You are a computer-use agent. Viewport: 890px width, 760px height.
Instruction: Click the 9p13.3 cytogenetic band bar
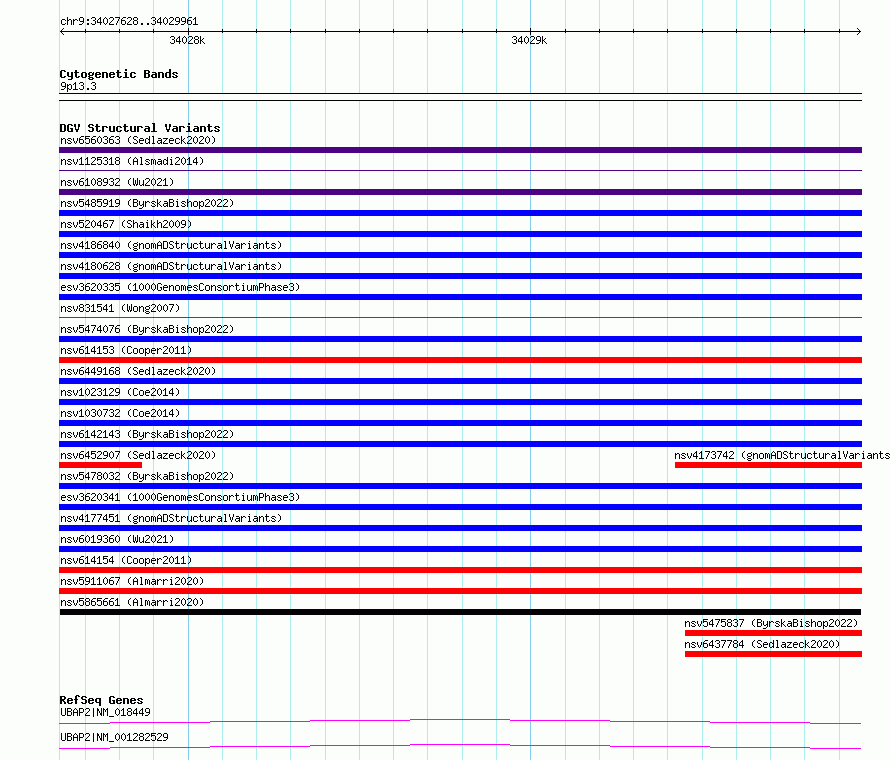click(x=460, y=97)
